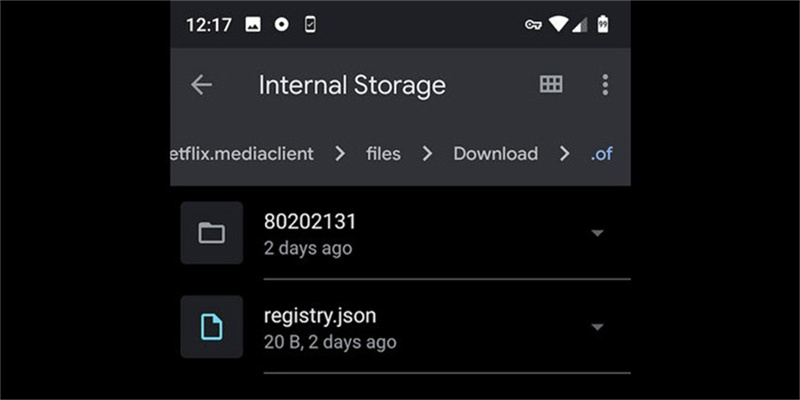Tap the VPN key status icon
Image resolution: width=800 pixels, height=400 pixels.
533,25
